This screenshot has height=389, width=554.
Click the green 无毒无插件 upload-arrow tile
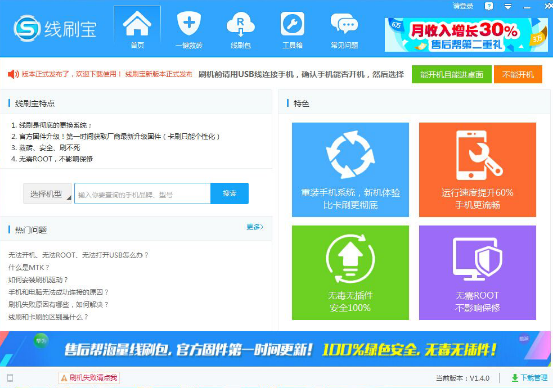(x=350, y=273)
